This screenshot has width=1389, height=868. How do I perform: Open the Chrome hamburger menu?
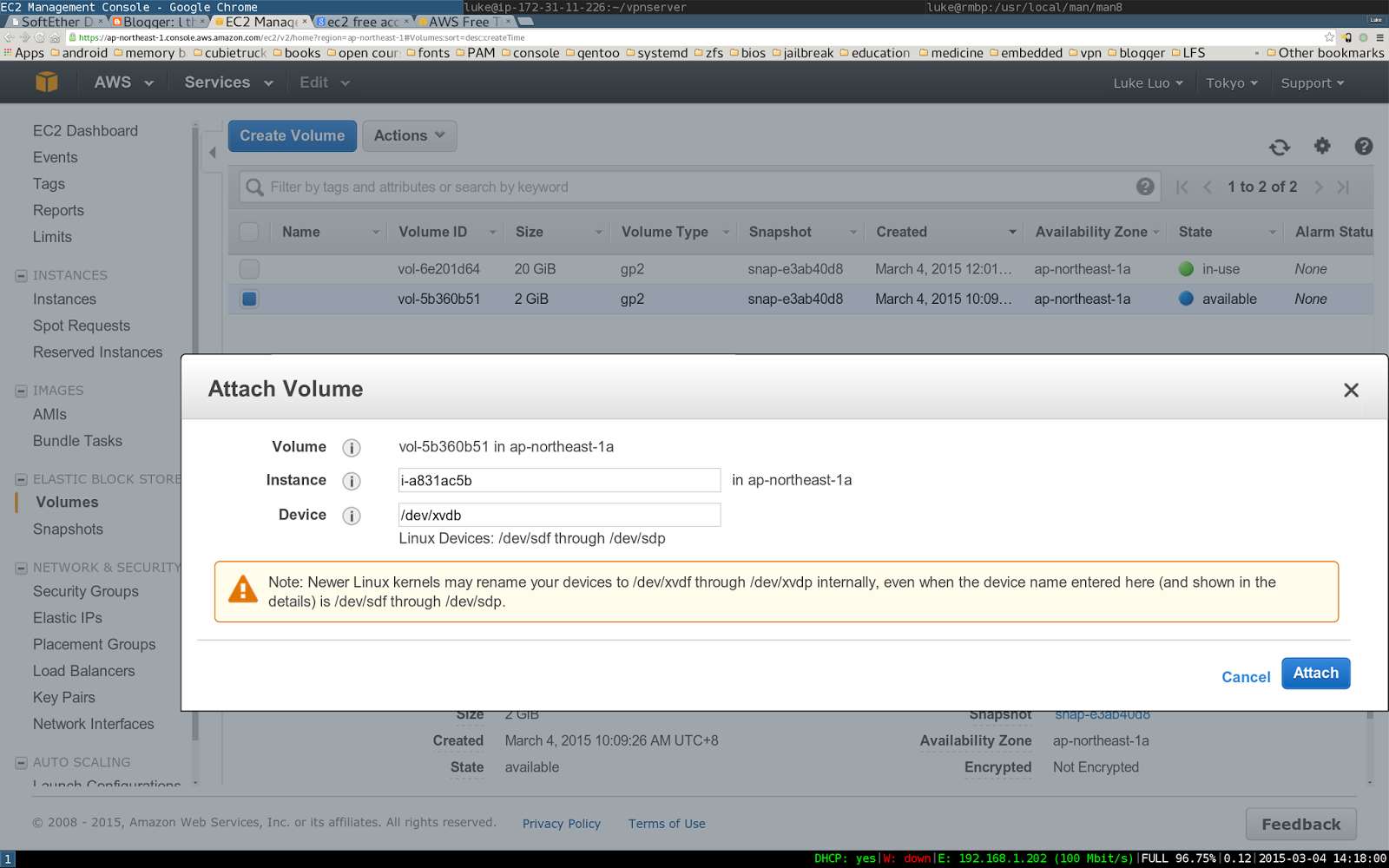coord(1379,37)
